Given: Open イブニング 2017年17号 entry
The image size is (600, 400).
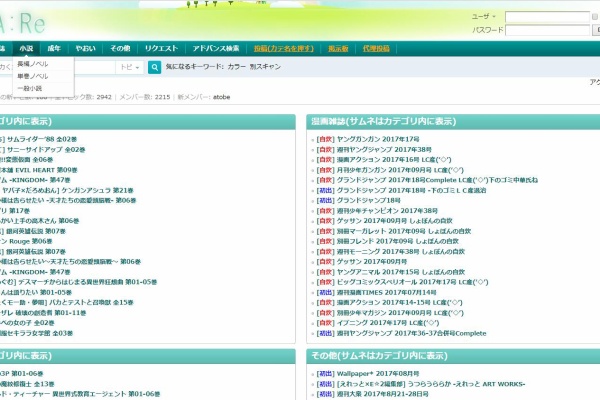Looking at the screenshot, I should click(x=388, y=323).
